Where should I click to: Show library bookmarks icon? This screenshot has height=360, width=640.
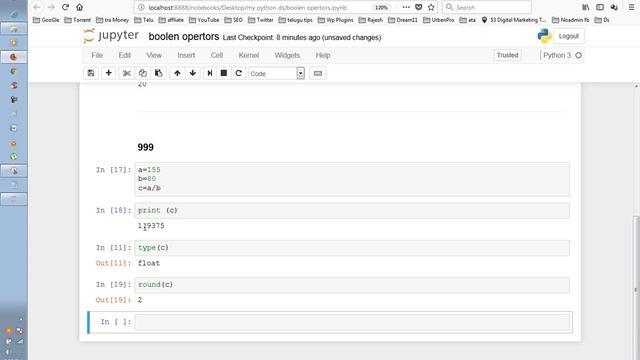[x=586, y=7]
